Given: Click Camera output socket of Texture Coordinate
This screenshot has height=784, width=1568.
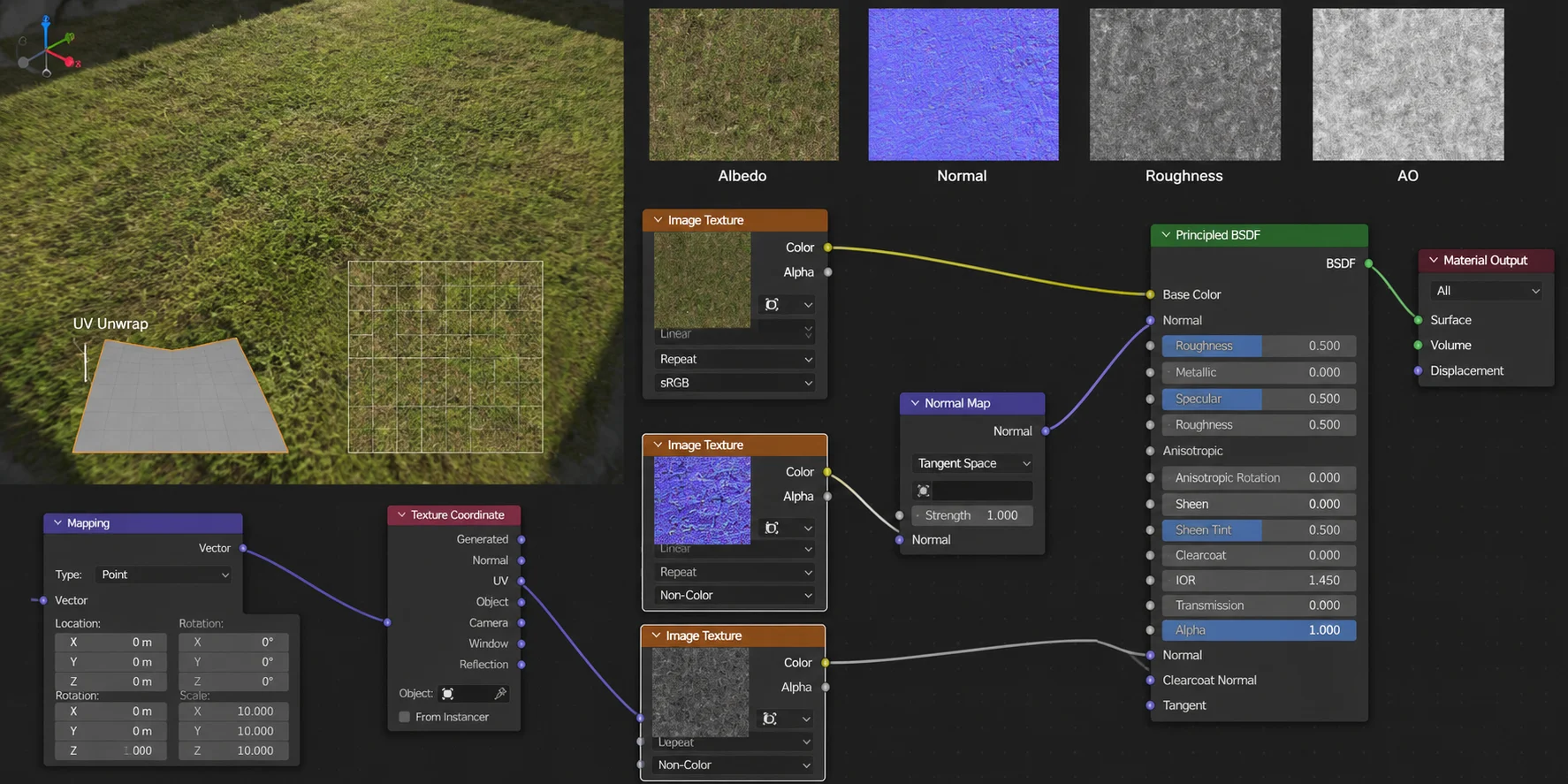Looking at the screenshot, I should tap(521, 623).
